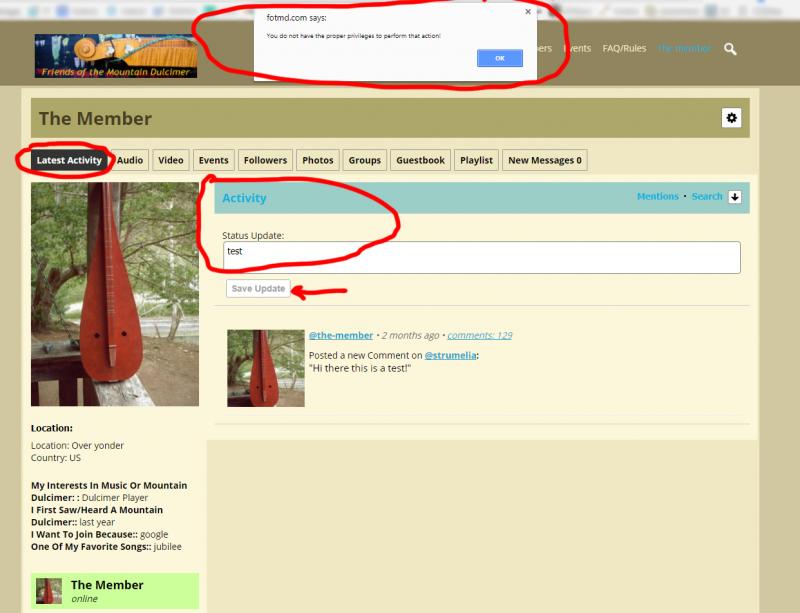Click OK in the fotmd.com alert dialog

tap(499, 58)
